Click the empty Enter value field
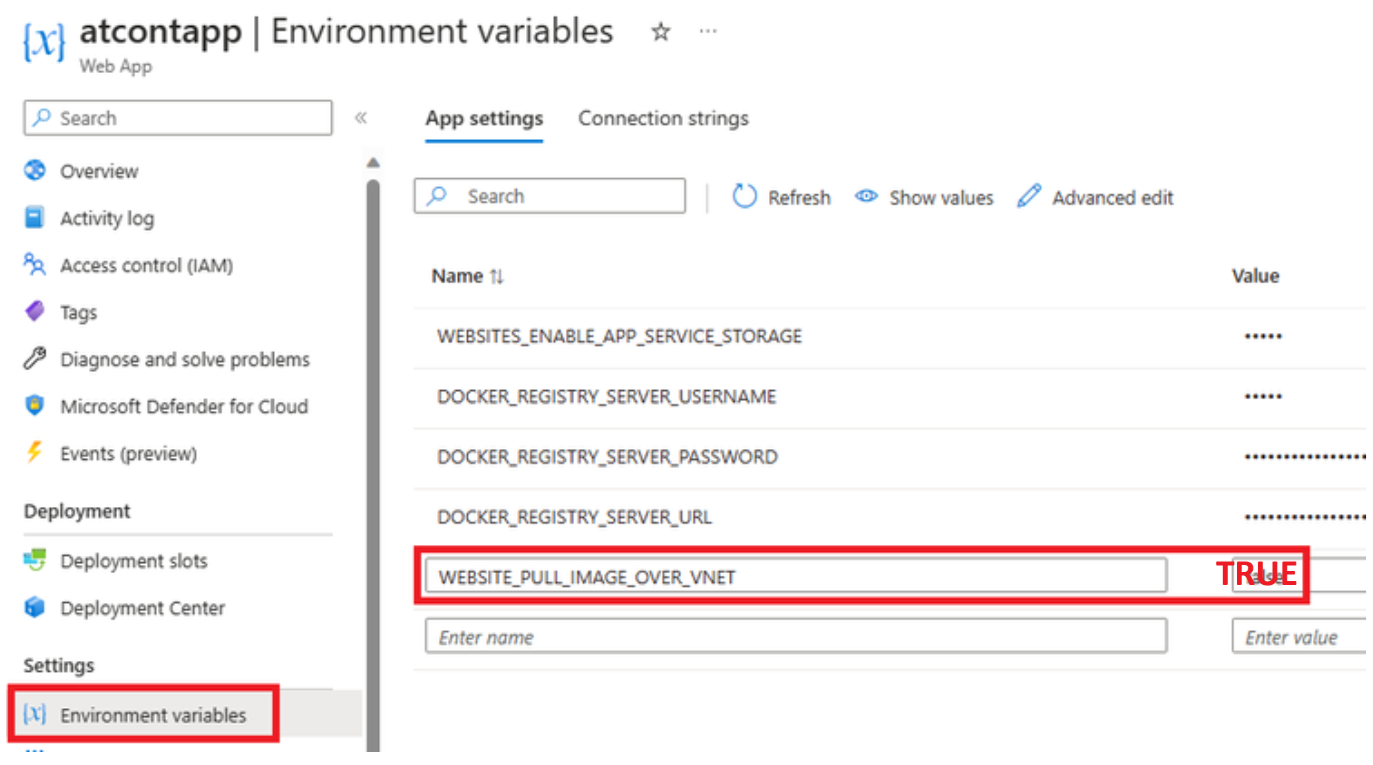Viewport: 1373px width, 765px height. point(1298,637)
